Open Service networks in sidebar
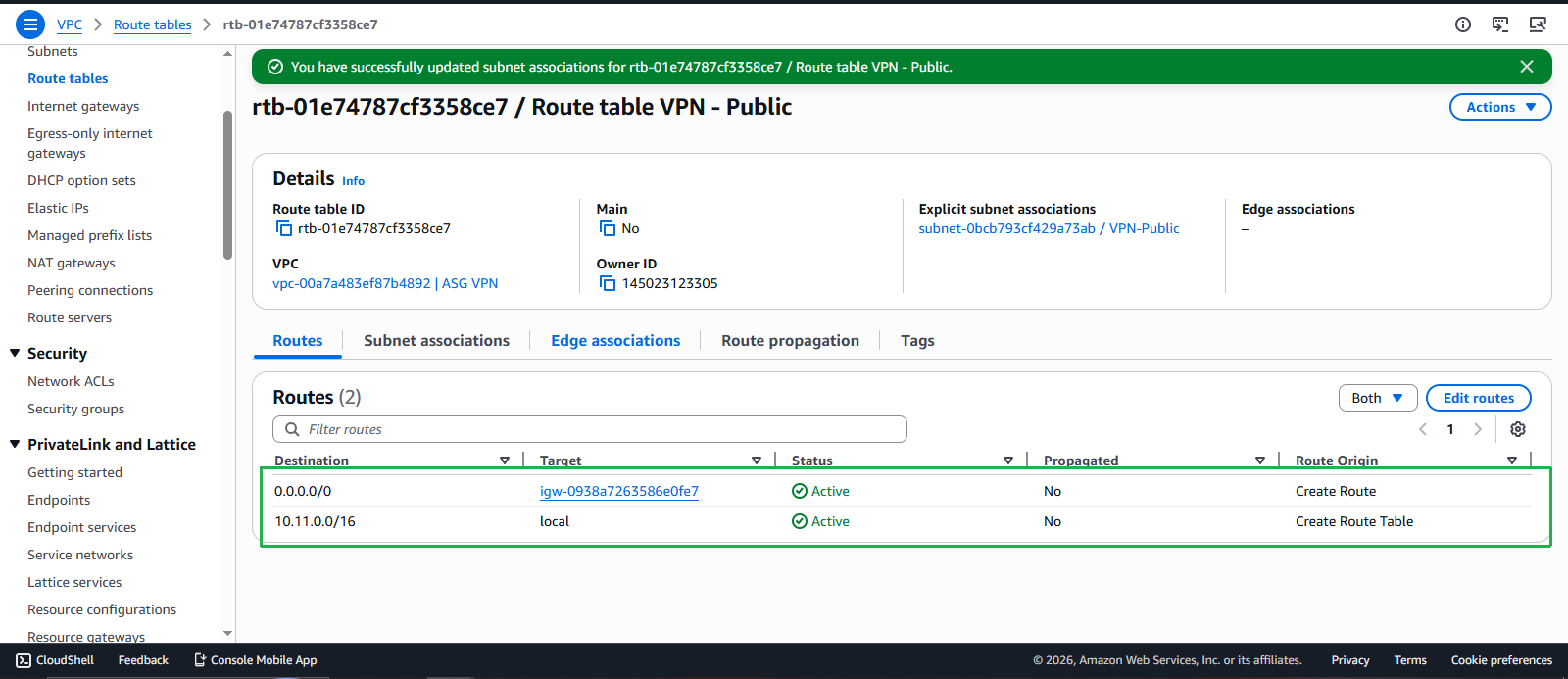 click(80, 555)
